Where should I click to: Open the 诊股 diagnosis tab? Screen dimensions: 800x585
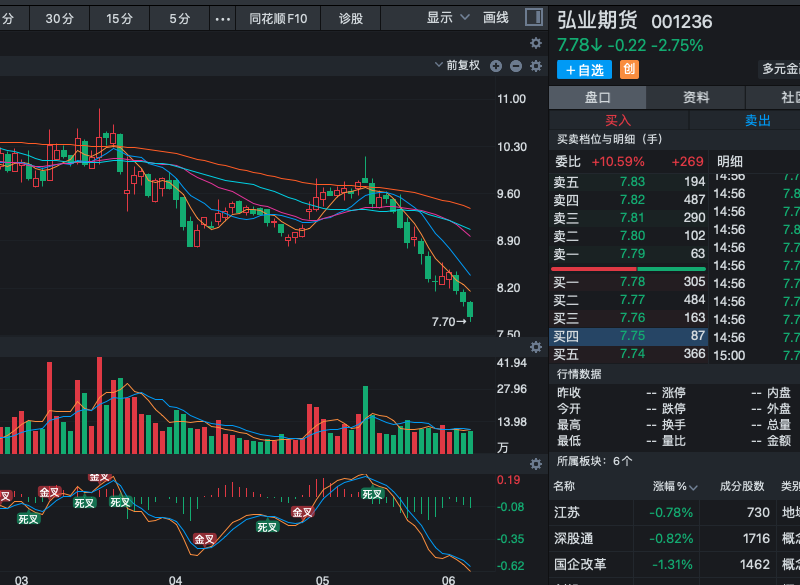tap(351, 19)
